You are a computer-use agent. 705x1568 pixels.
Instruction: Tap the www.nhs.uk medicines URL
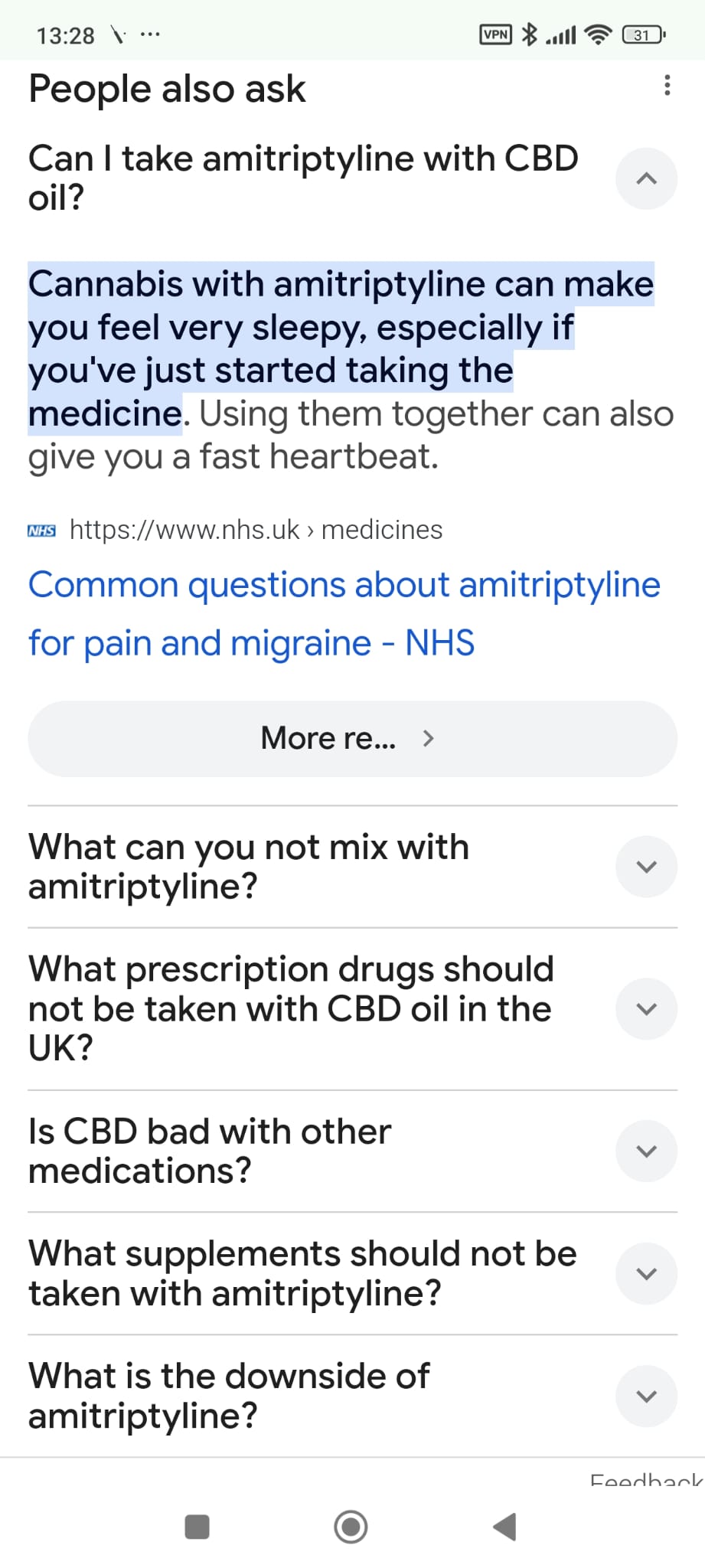pos(256,530)
